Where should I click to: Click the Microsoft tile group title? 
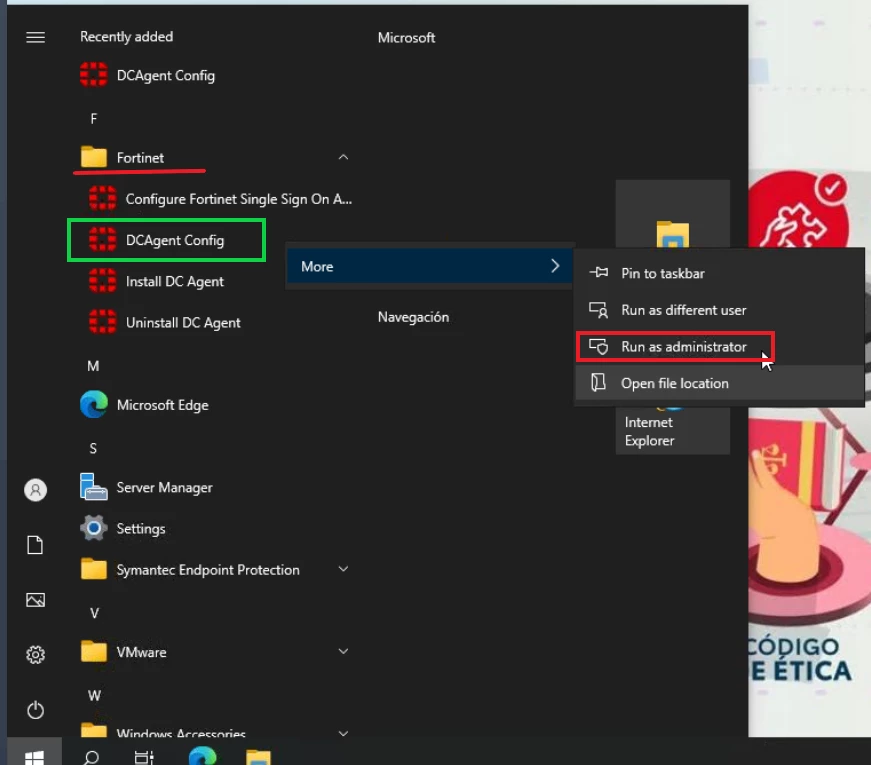click(x=406, y=38)
